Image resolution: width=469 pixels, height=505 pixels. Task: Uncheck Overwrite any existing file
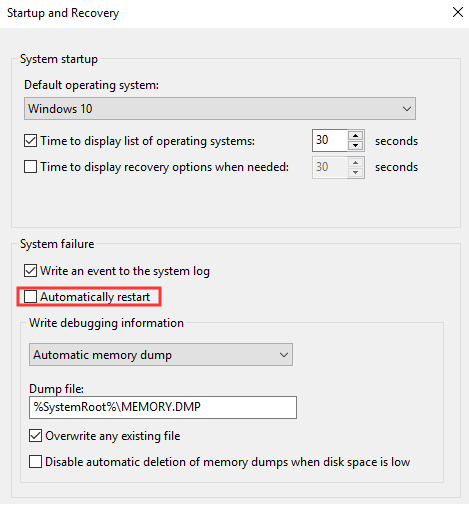pos(35,436)
